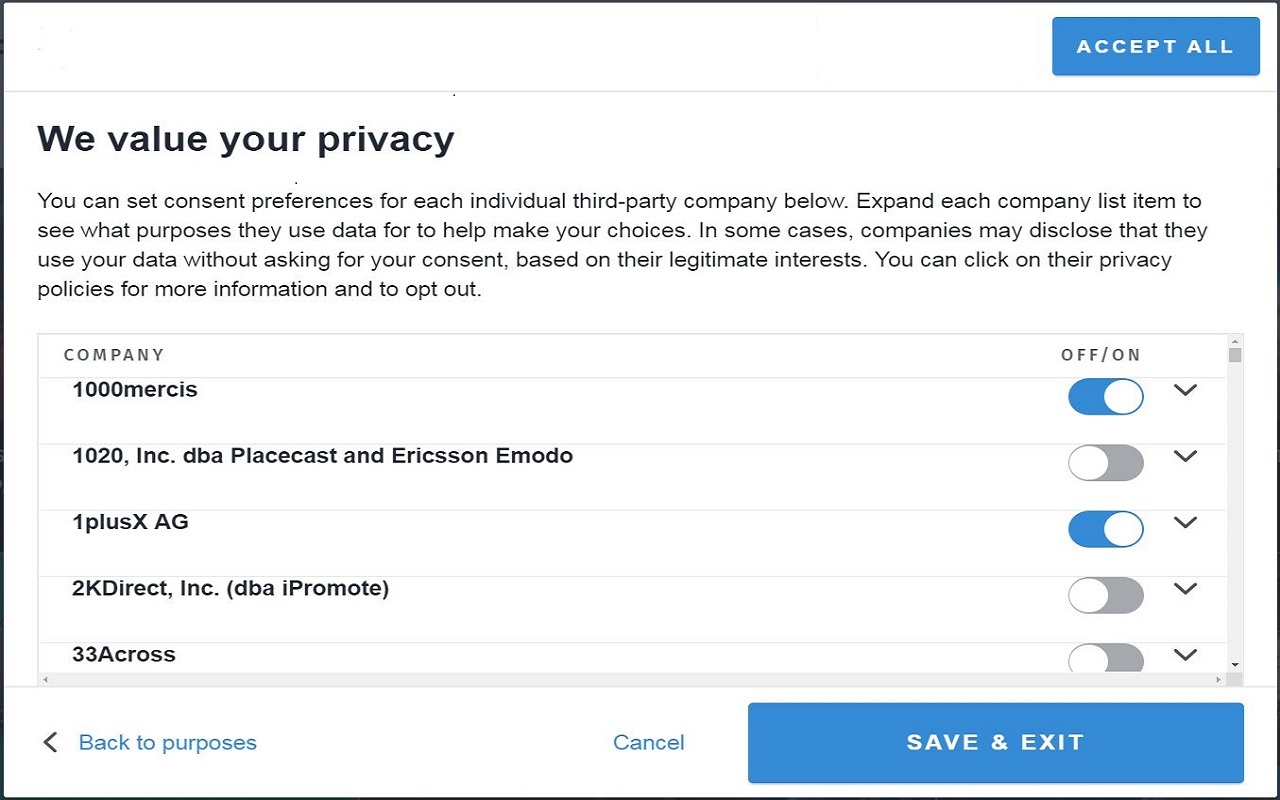Turn off the 1000mercis consent toggle
1280x800 pixels.
[1105, 397]
